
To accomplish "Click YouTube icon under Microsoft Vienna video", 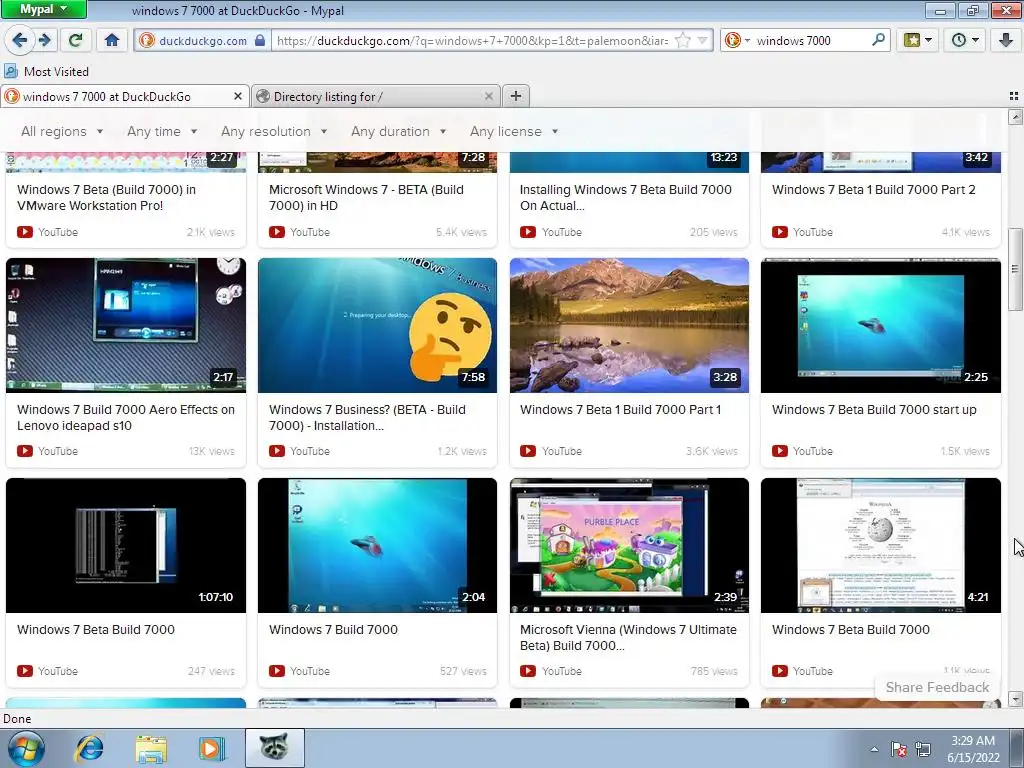I will click(x=528, y=671).
